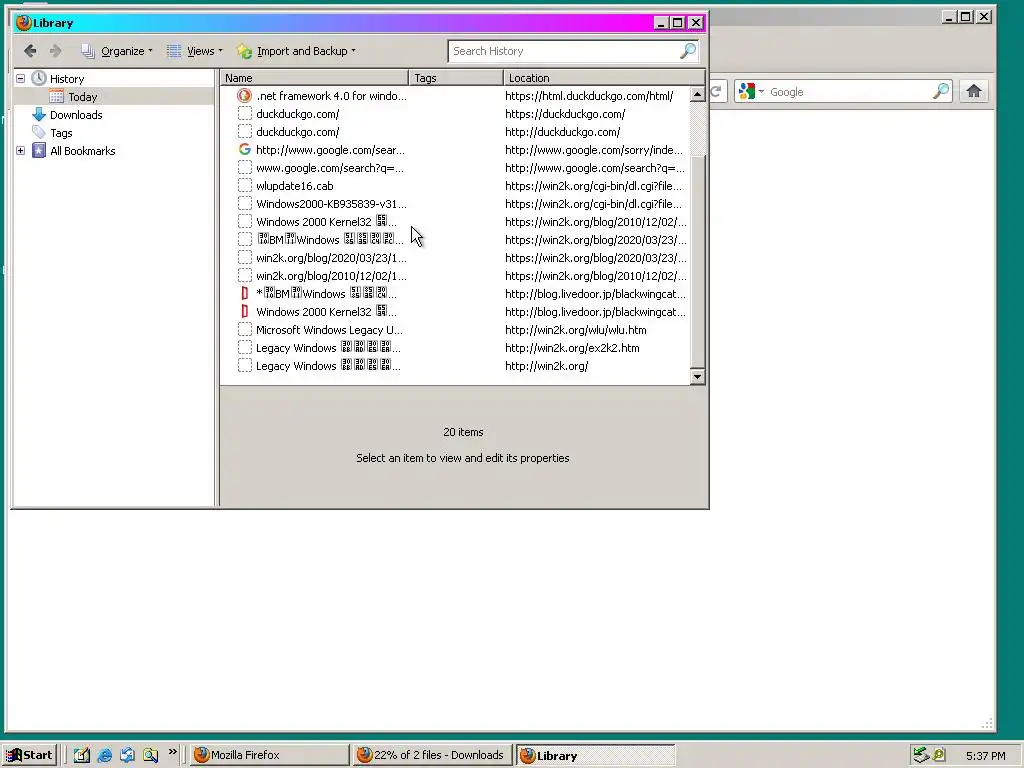The height and width of the screenshot is (768, 1024).
Task: Select win2k.org/blog/2010/12/02 name entry
Action: (x=330, y=276)
